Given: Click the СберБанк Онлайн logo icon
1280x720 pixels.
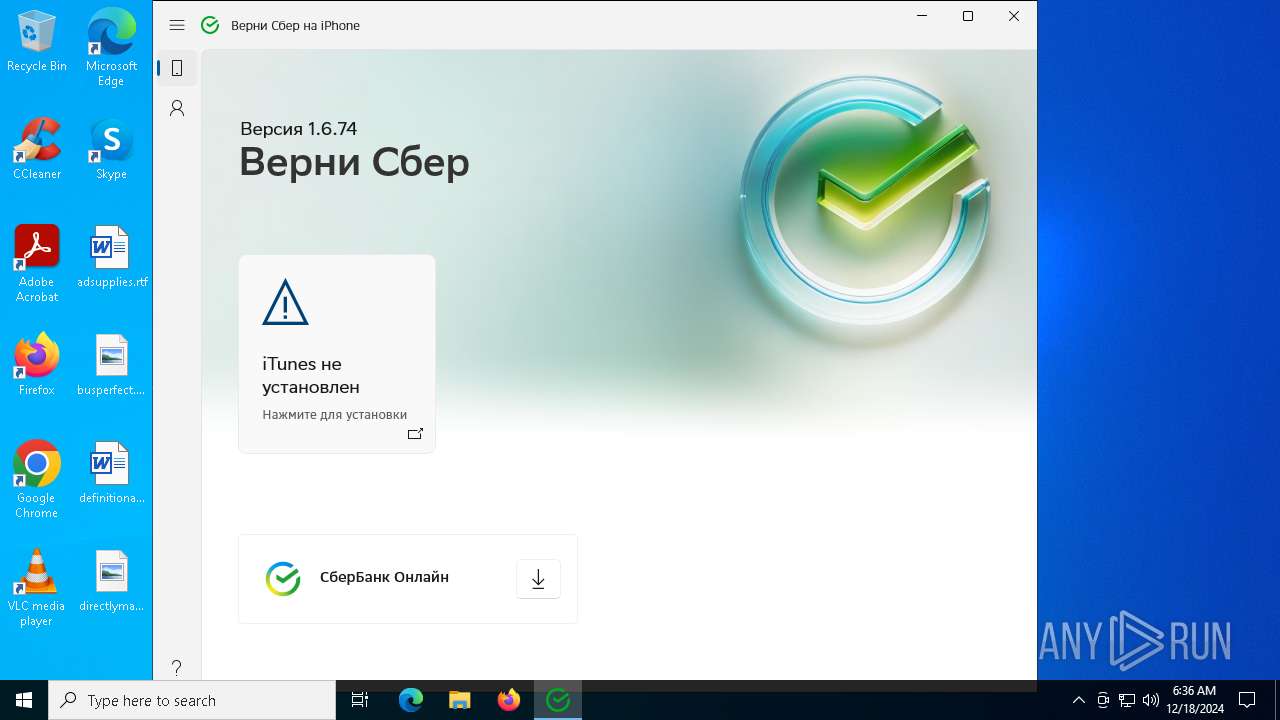Looking at the screenshot, I should [283, 578].
